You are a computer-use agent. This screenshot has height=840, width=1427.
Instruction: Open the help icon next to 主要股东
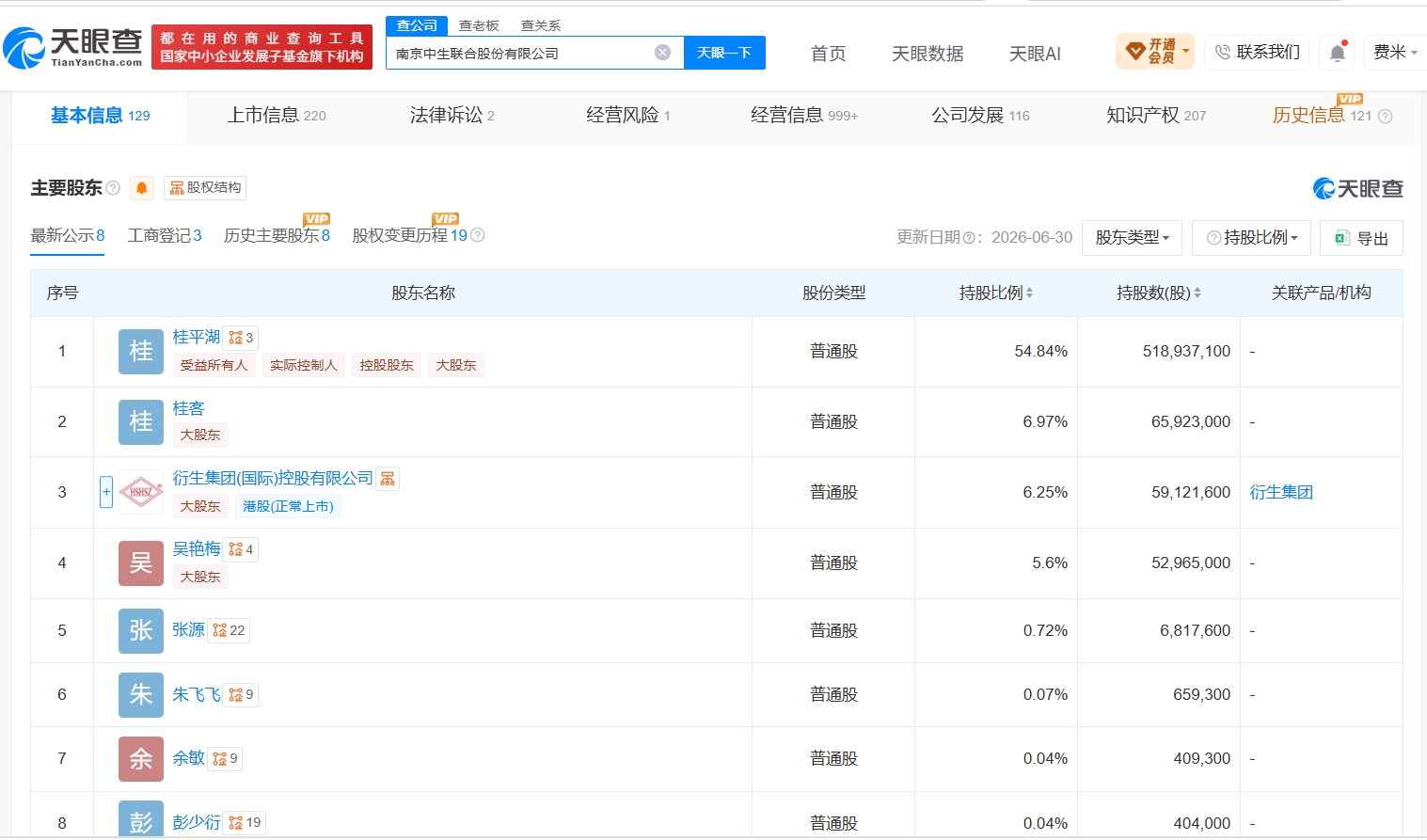click(113, 188)
